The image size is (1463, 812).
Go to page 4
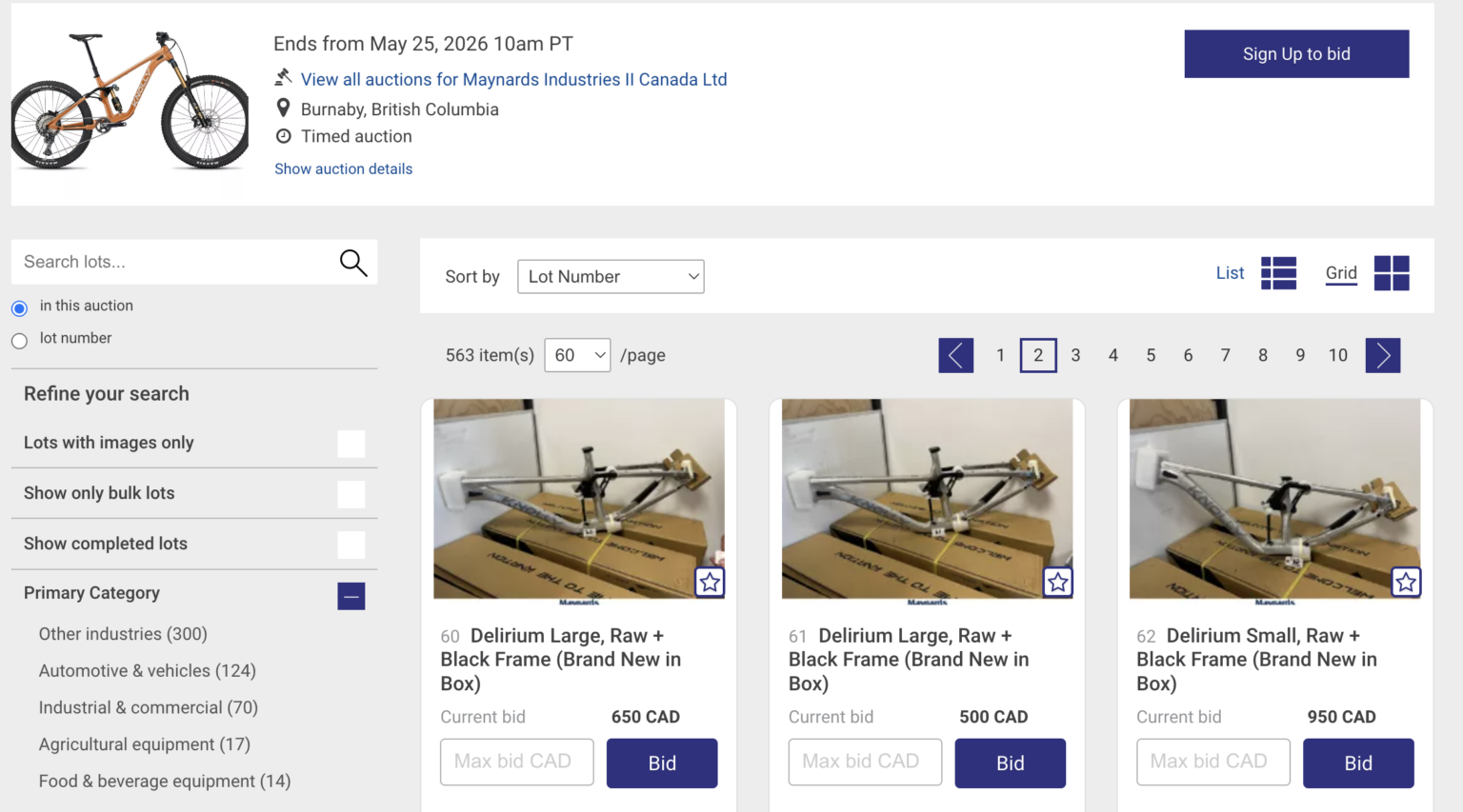pos(1112,355)
